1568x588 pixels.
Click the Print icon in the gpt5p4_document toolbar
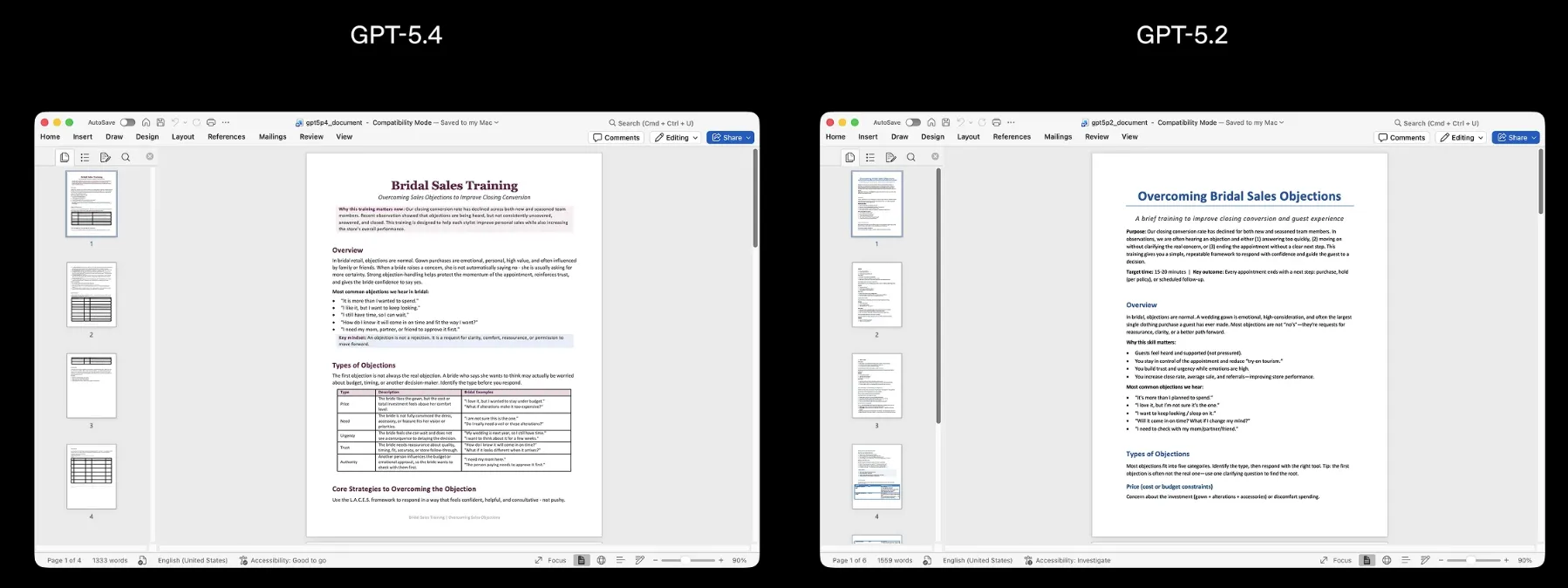pos(211,123)
